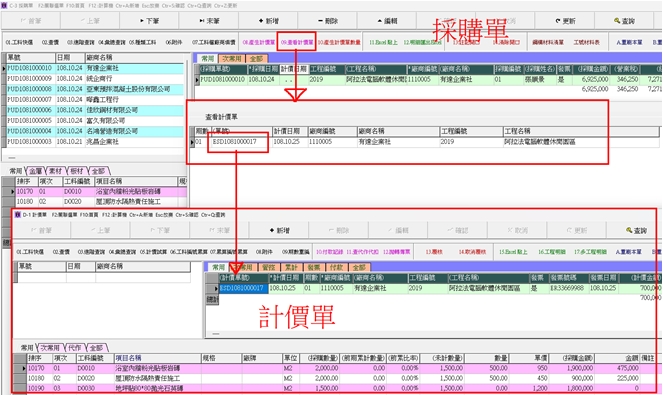Click 刪除 button in 採購單 window
The height and width of the screenshot is (395, 663).
[328, 21]
